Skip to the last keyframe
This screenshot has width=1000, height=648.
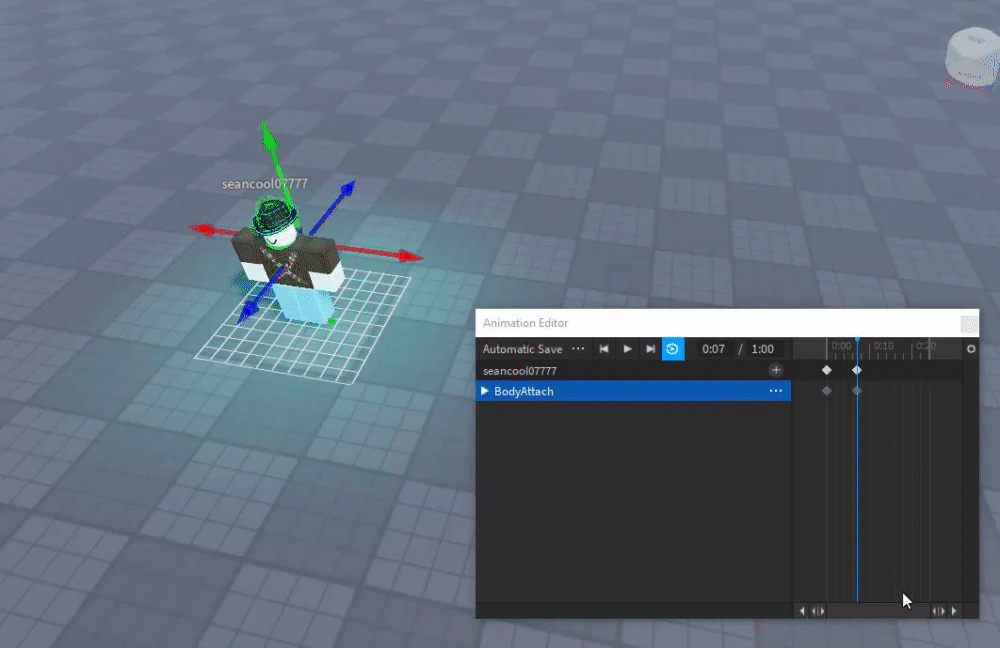point(650,349)
